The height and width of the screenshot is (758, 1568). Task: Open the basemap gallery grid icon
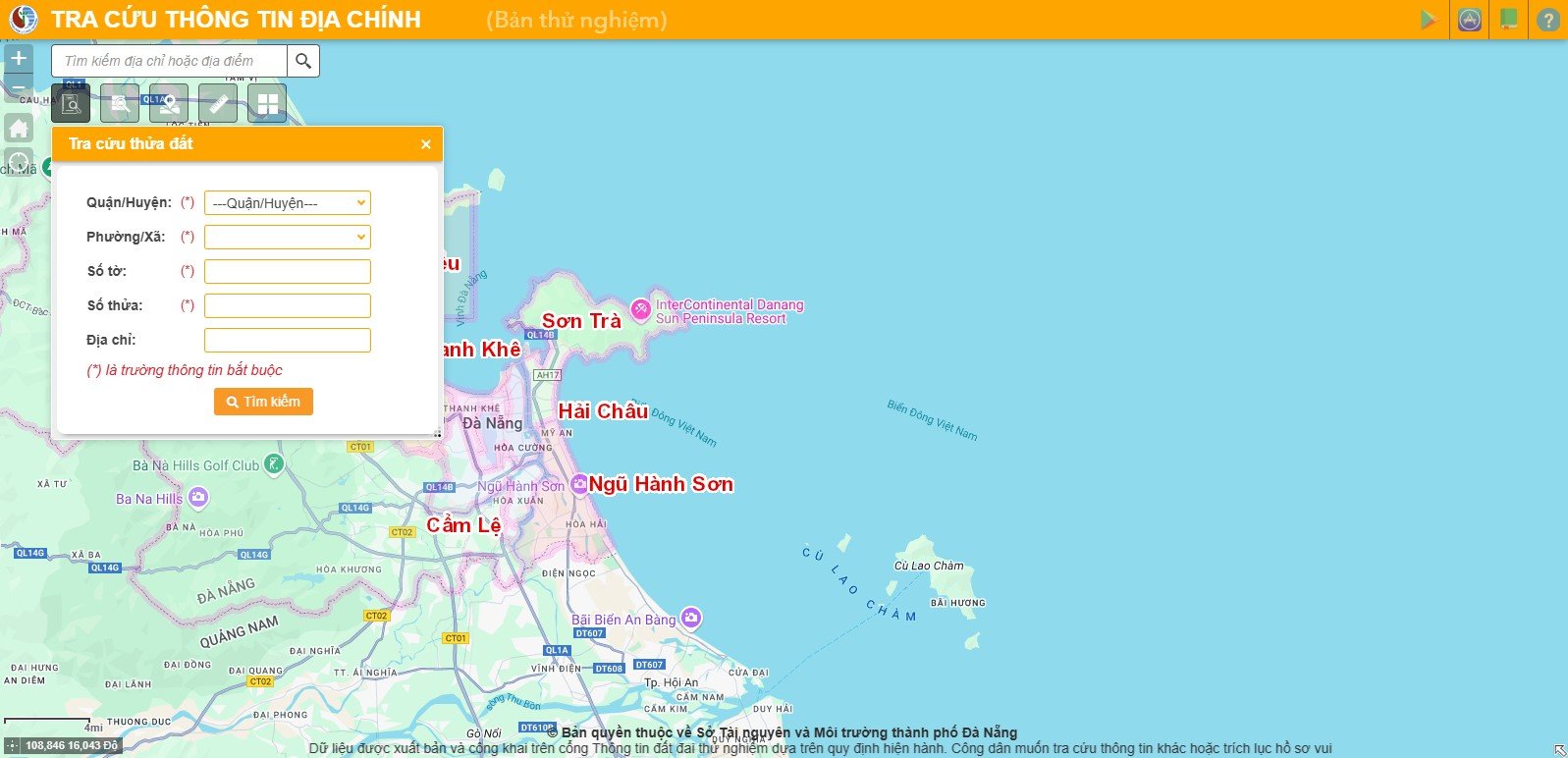tap(267, 103)
